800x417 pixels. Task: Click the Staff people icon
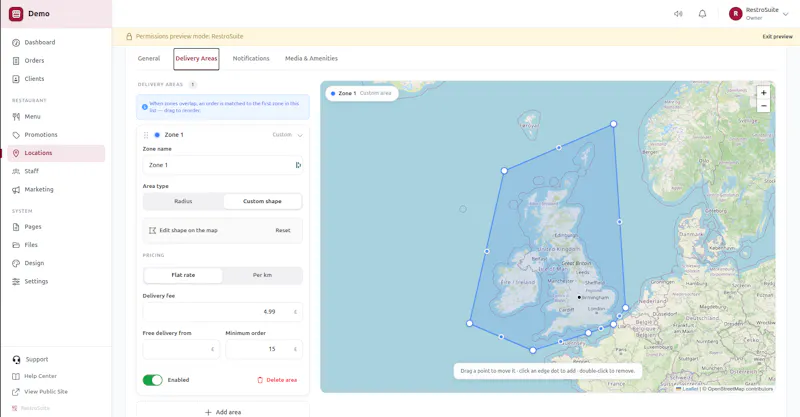[16, 171]
